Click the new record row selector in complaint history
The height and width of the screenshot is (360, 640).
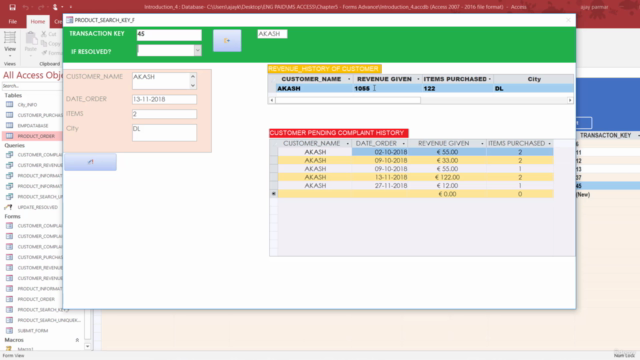tap(273, 194)
